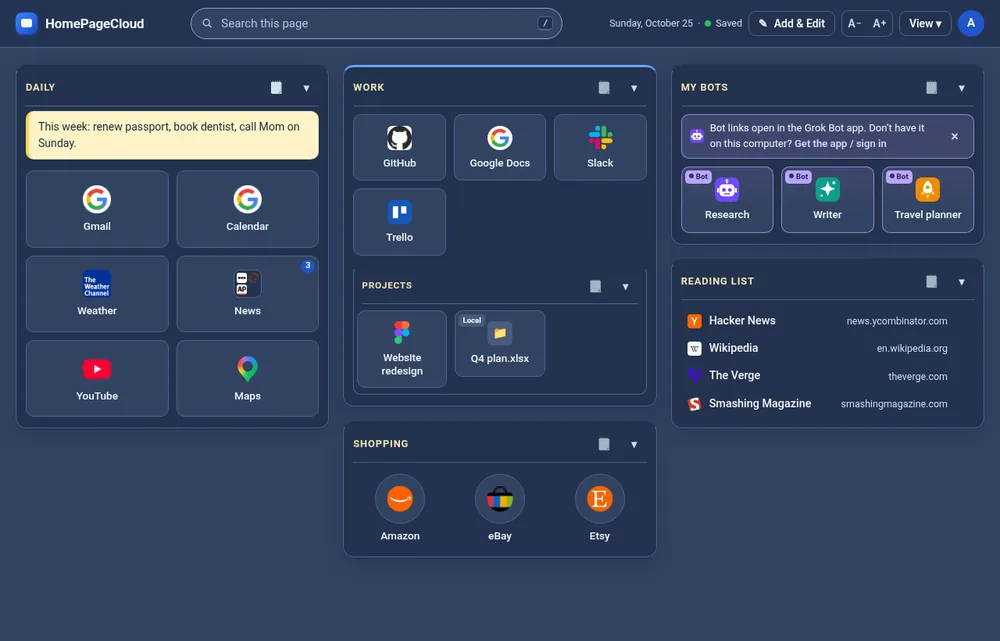
Task: Launch the YouTube tile
Action: tap(97, 378)
